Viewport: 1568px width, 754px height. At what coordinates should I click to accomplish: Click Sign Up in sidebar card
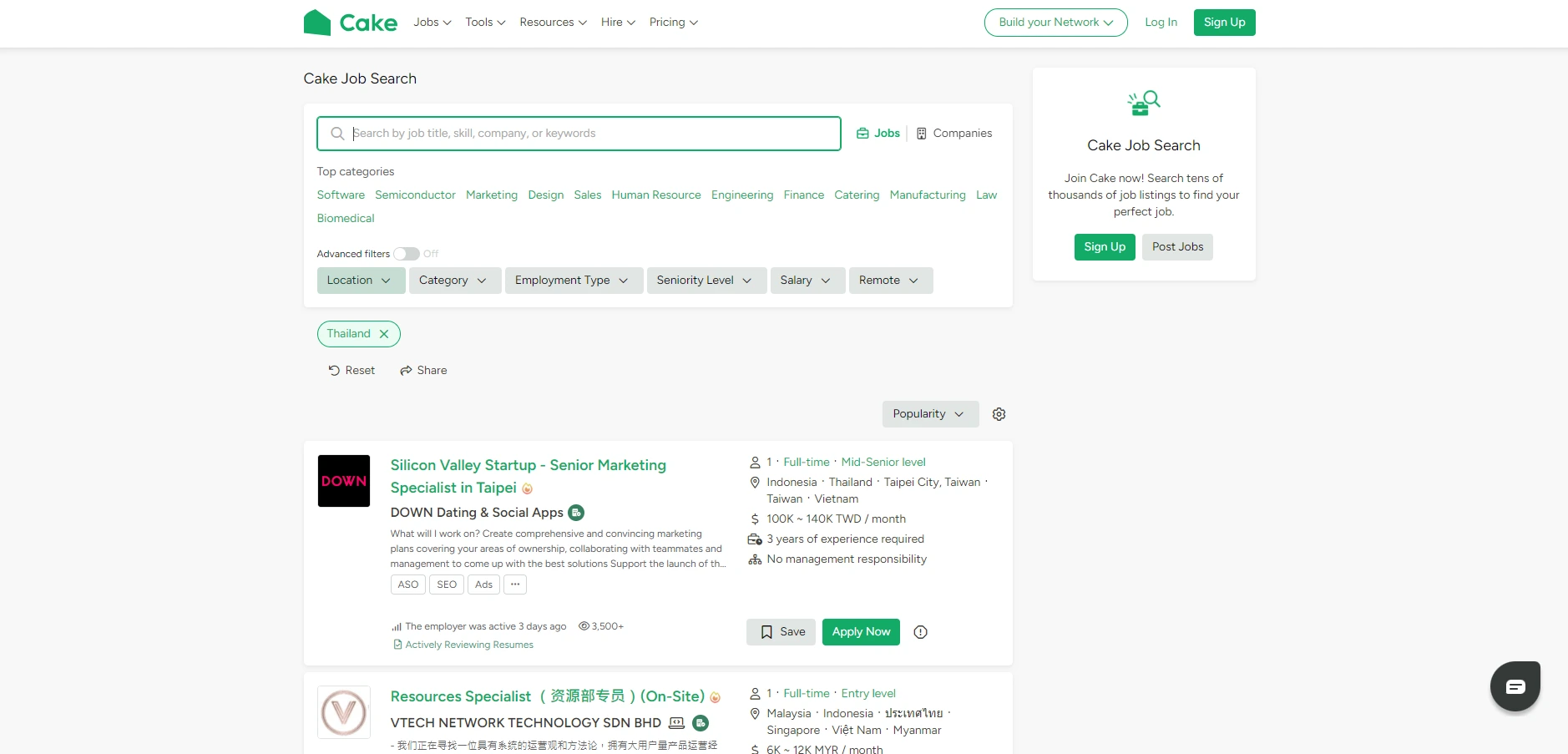point(1105,247)
